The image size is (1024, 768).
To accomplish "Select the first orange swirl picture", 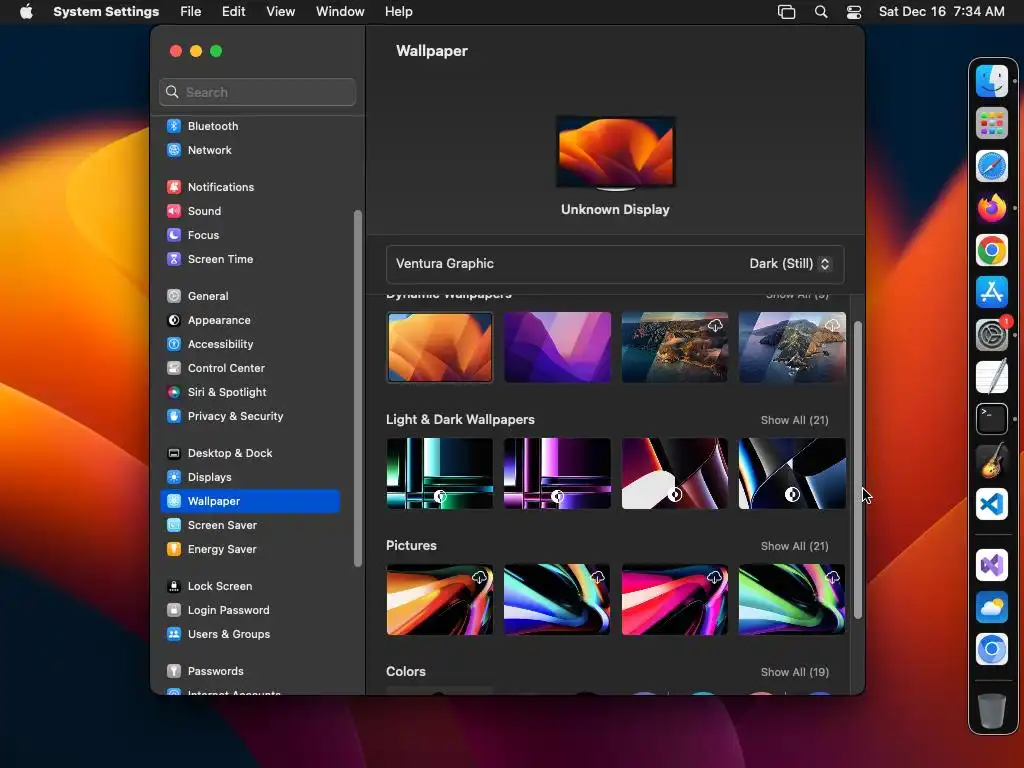I will 440,600.
